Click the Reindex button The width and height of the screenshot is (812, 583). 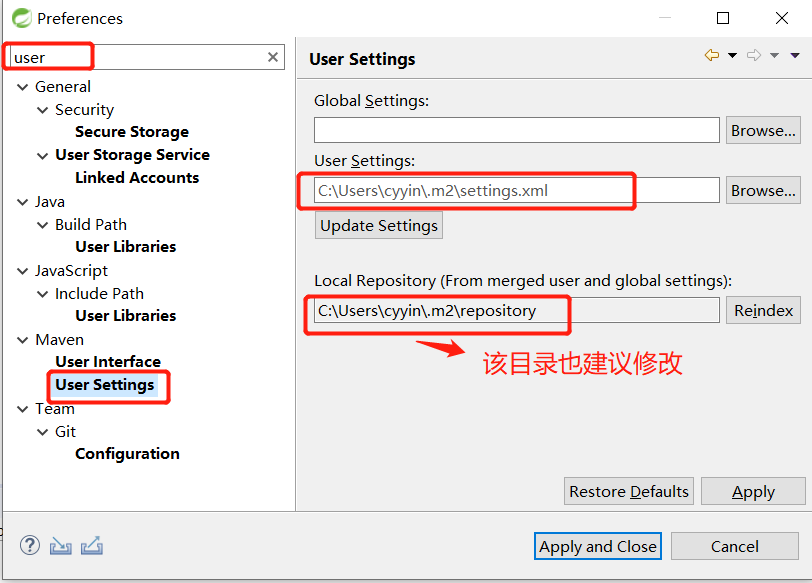click(x=763, y=311)
